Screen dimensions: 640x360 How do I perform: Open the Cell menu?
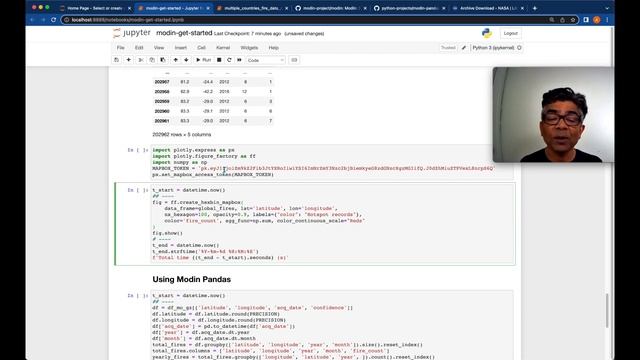click(x=201, y=48)
